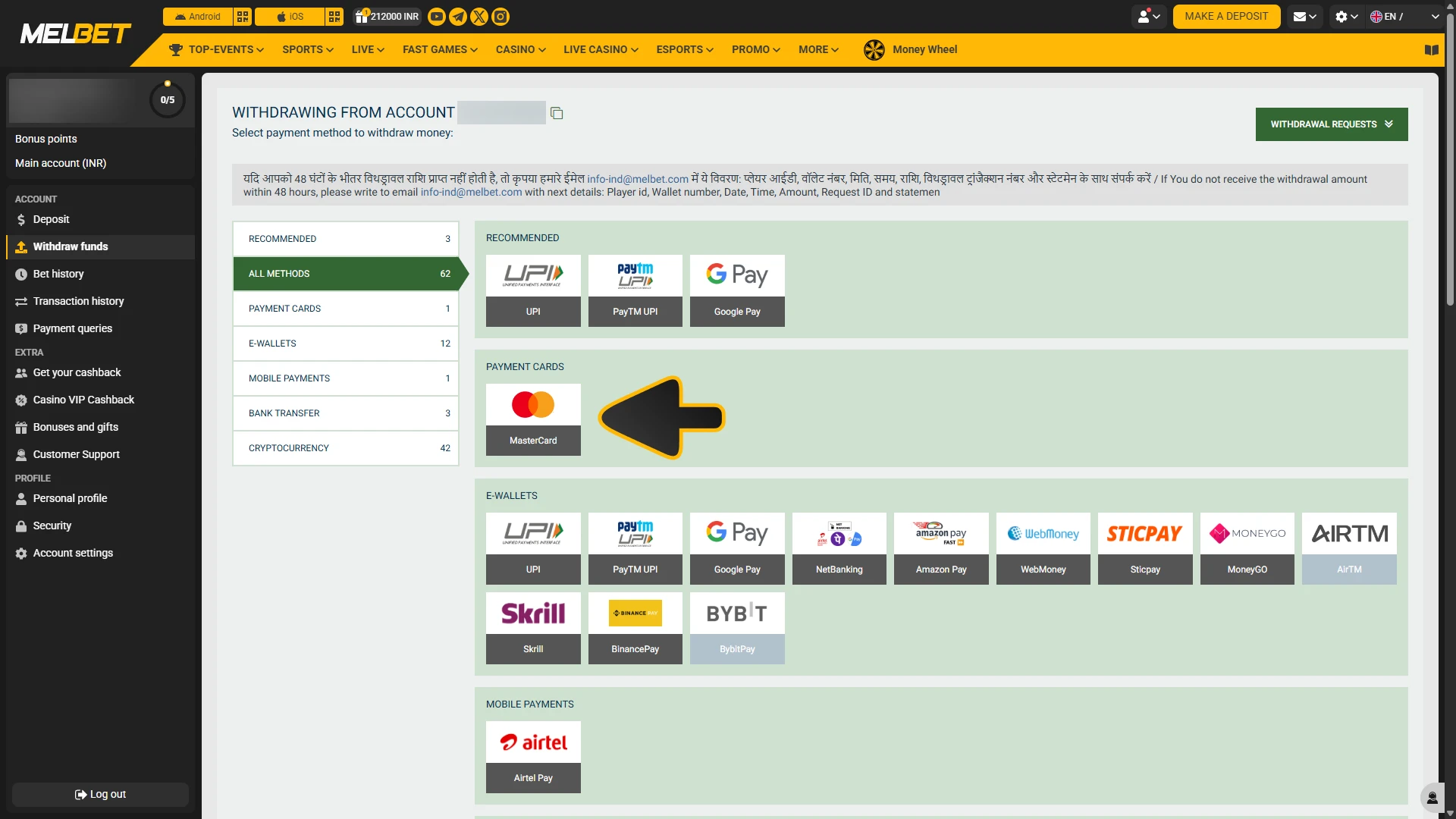Viewport: 1456px width, 819px height.
Task: Expand the Casino menu
Action: pos(521,50)
